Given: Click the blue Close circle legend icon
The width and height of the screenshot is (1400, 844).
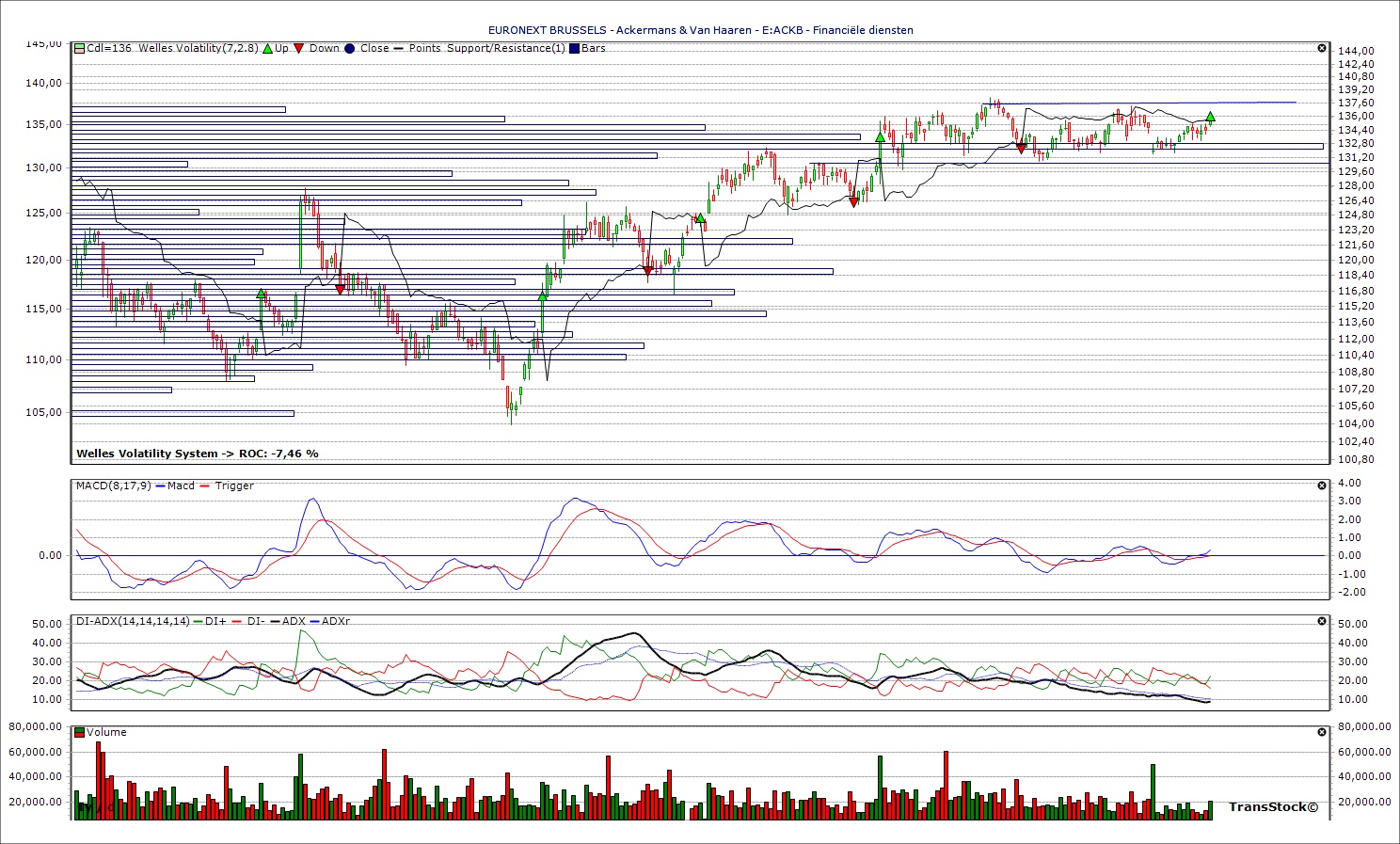Looking at the screenshot, I should coord(349,48).
